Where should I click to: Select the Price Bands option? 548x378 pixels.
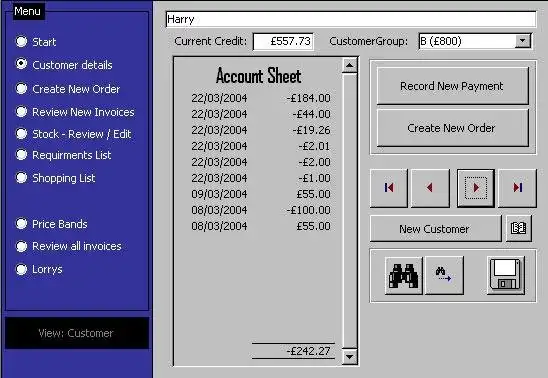pyautogui.click(x=52, y=224)
